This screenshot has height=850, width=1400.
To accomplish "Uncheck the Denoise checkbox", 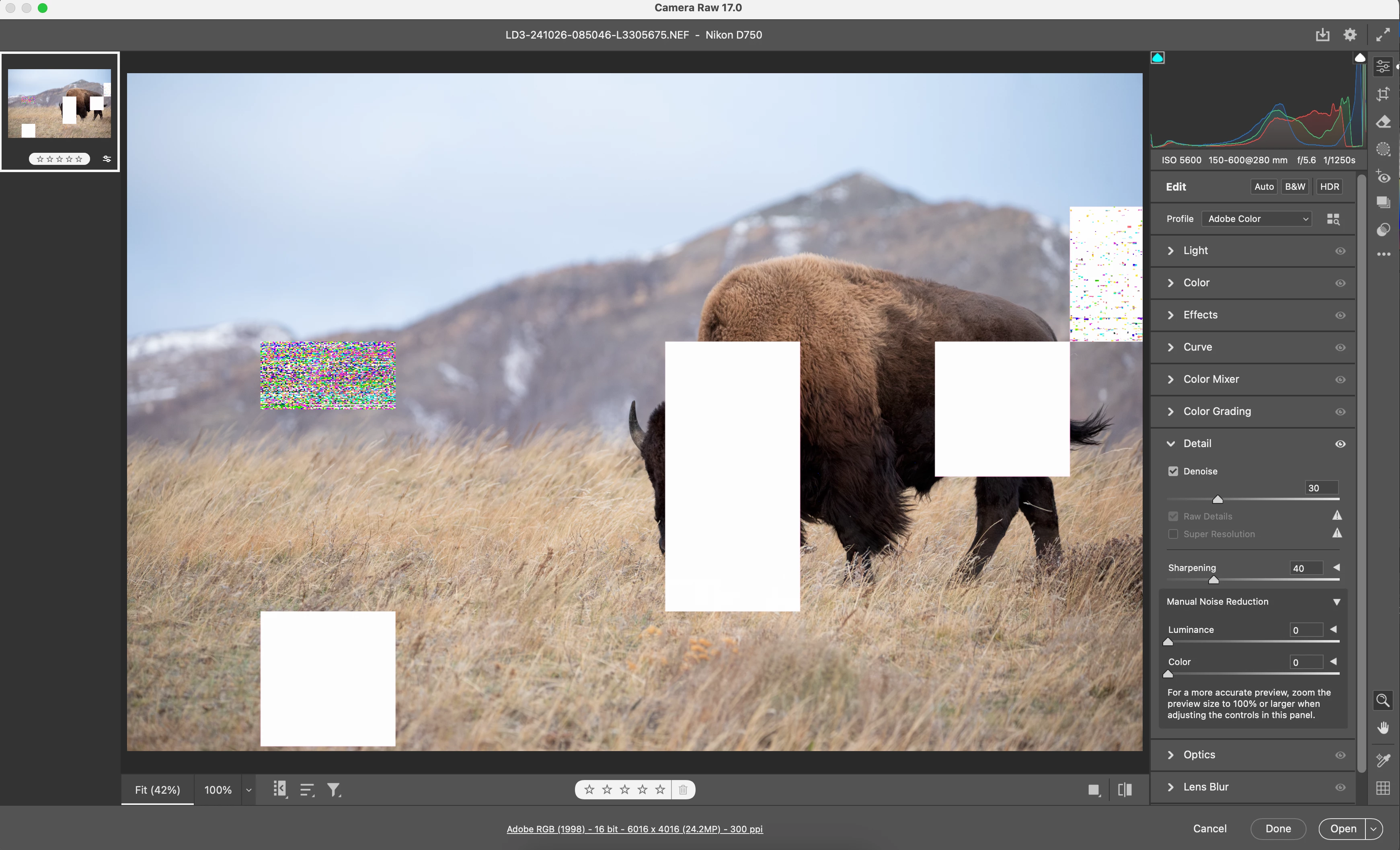I will pyautogui.click(x=1173, y=471).
